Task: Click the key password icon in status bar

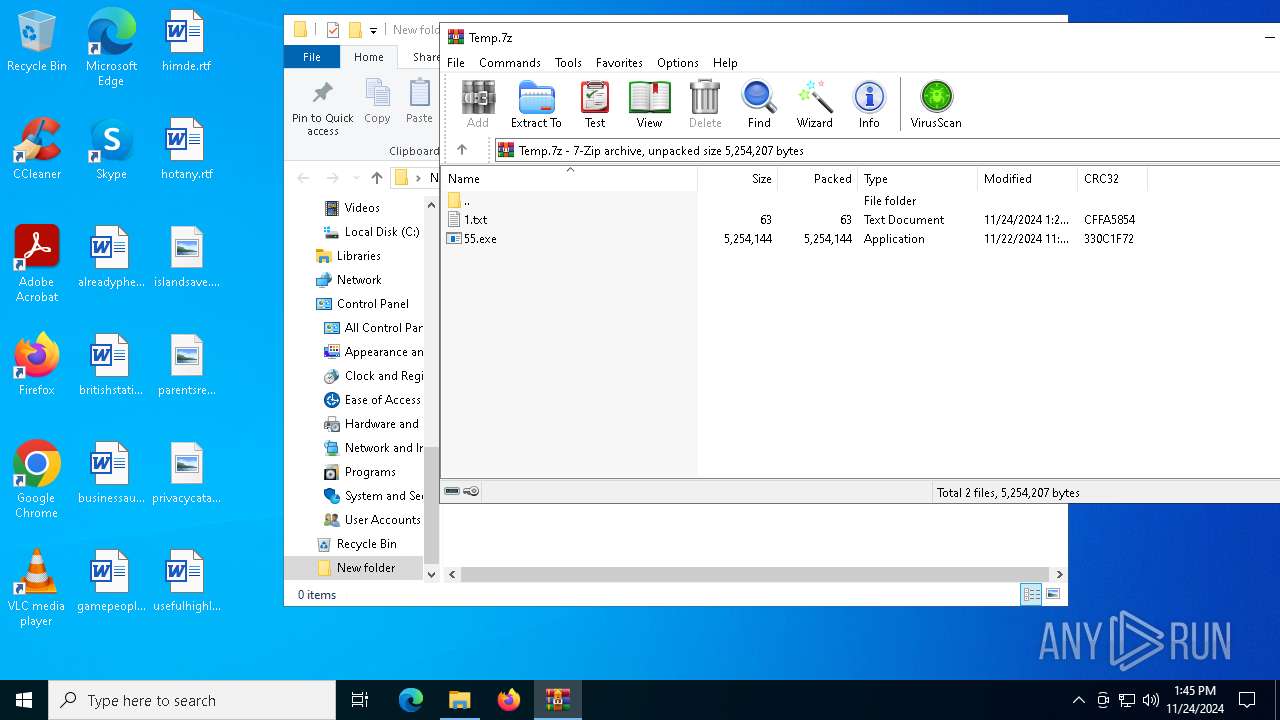Action: click(x=472, y=492)
